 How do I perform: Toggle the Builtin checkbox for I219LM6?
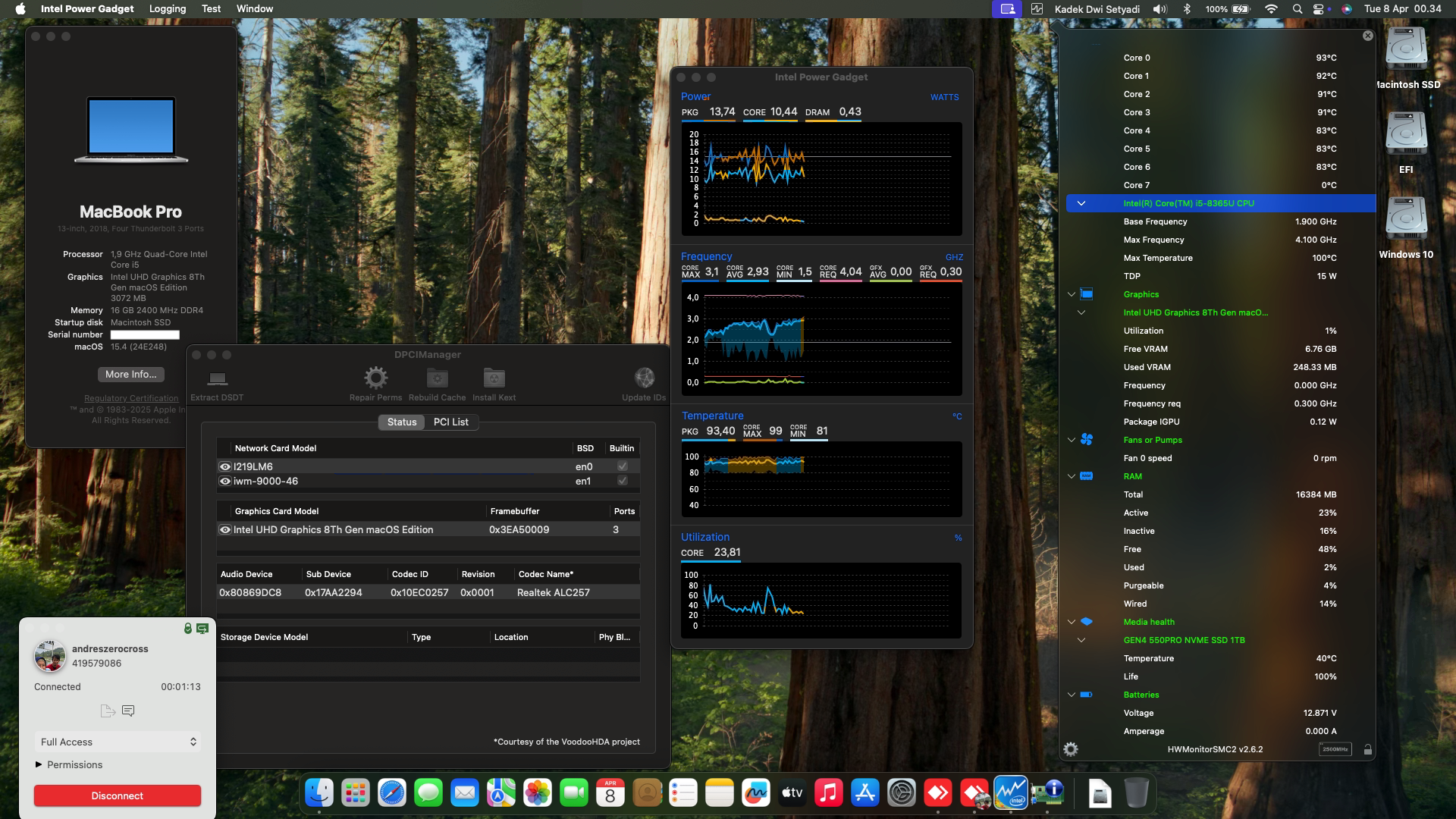pyautogui.click(x=622, y=466)
